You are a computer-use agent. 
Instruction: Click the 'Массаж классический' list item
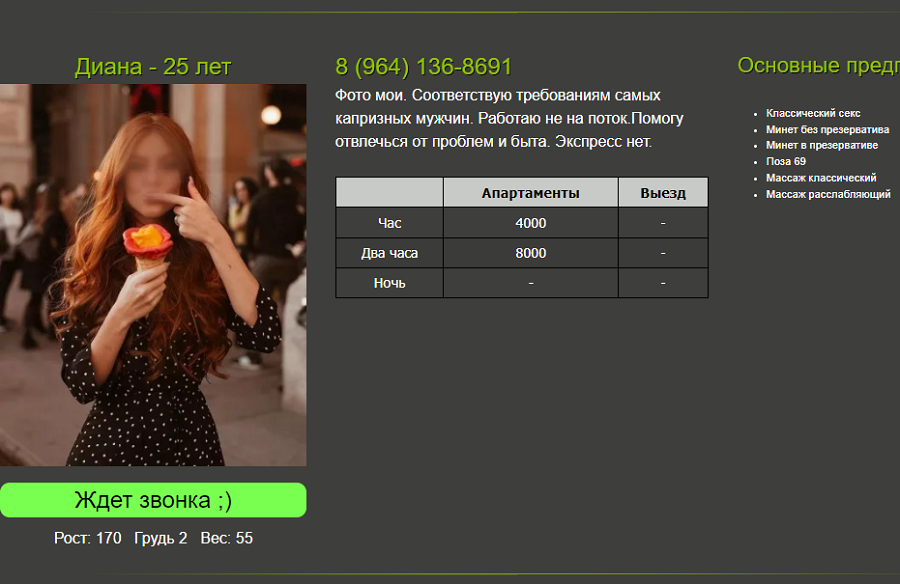click(821, 178)
